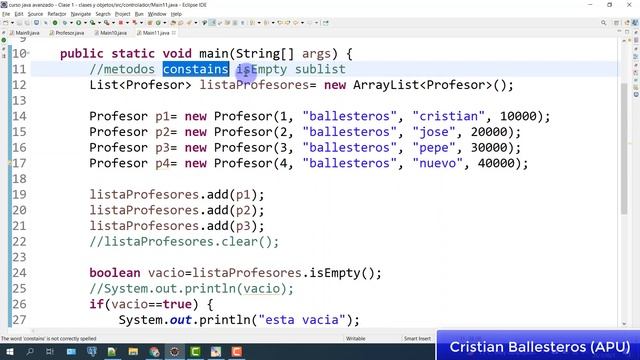
Task: Click 'boolean' keyword on line 24
Action: click(115, 273)
